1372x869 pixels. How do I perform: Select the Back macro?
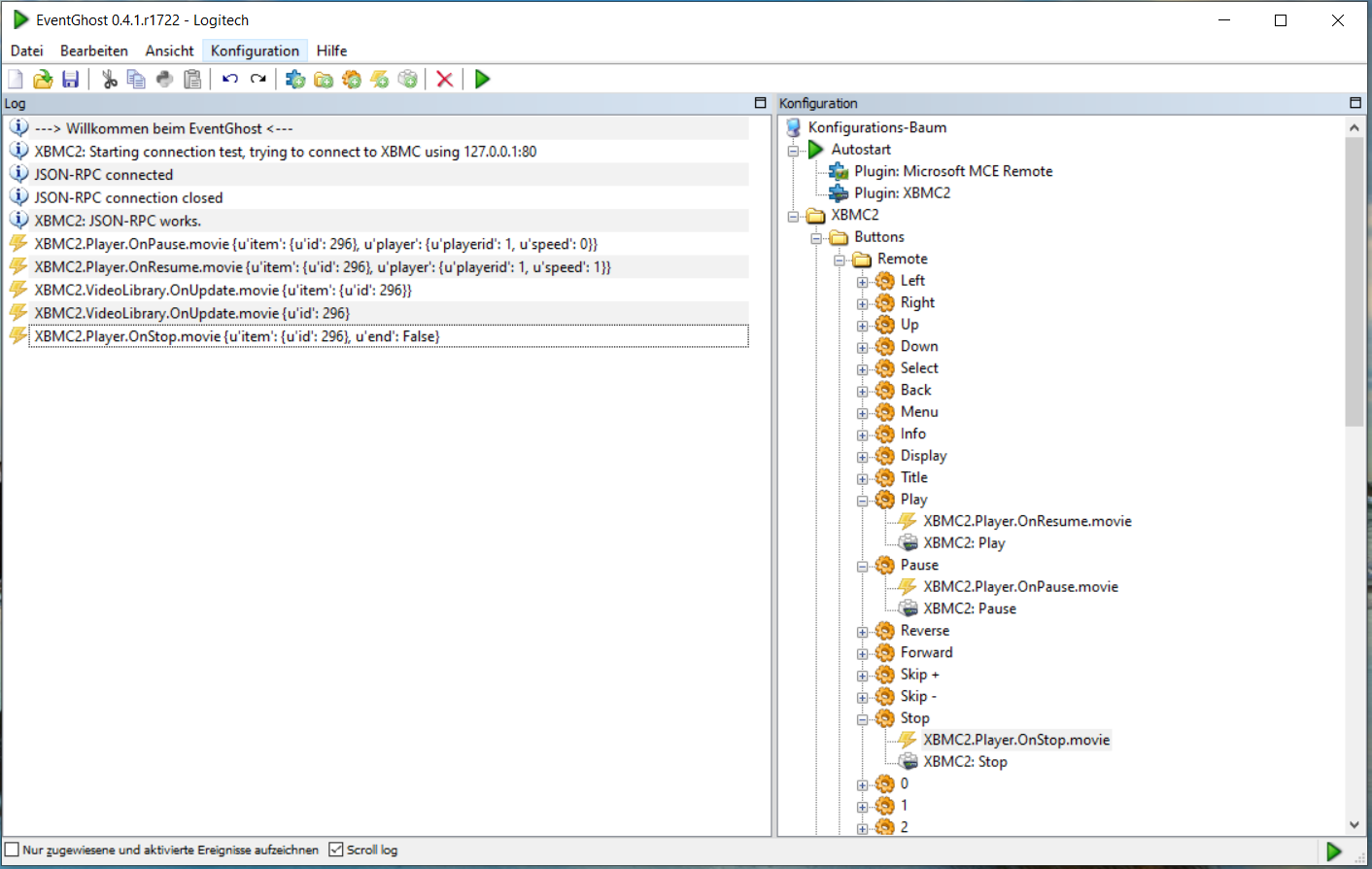915,390
